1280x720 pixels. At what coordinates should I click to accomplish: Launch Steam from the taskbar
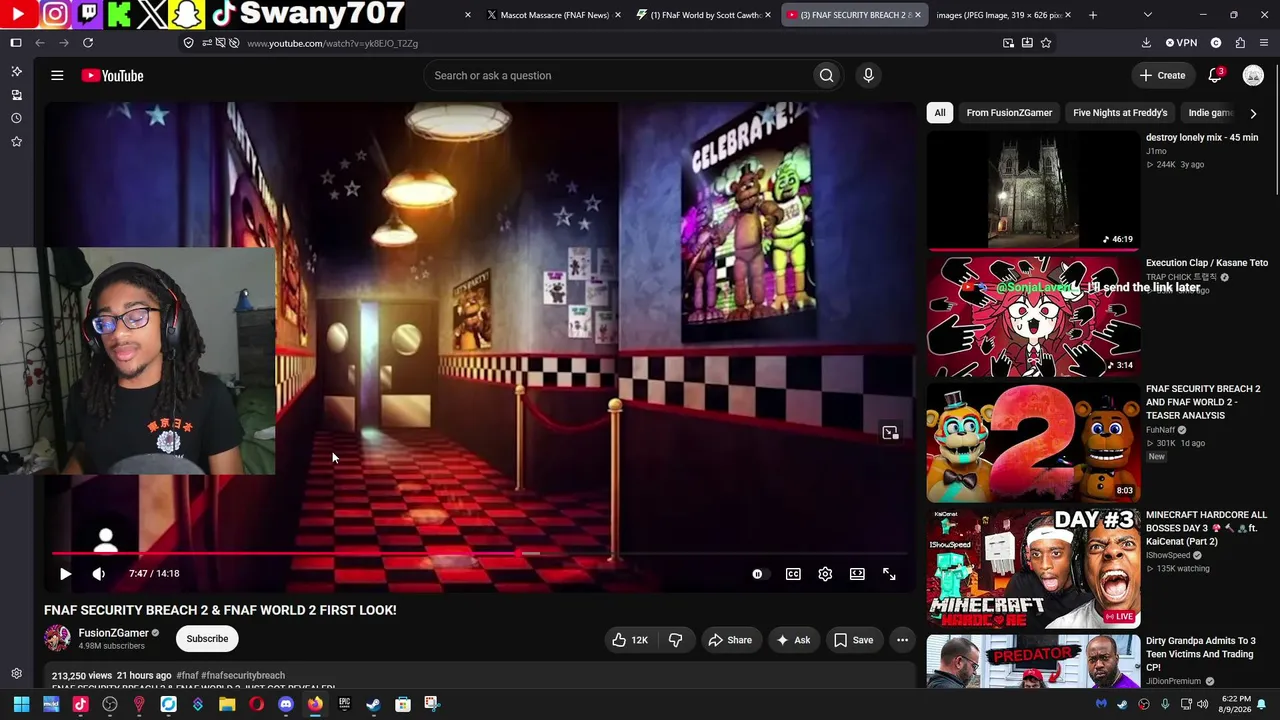point(373,704)
